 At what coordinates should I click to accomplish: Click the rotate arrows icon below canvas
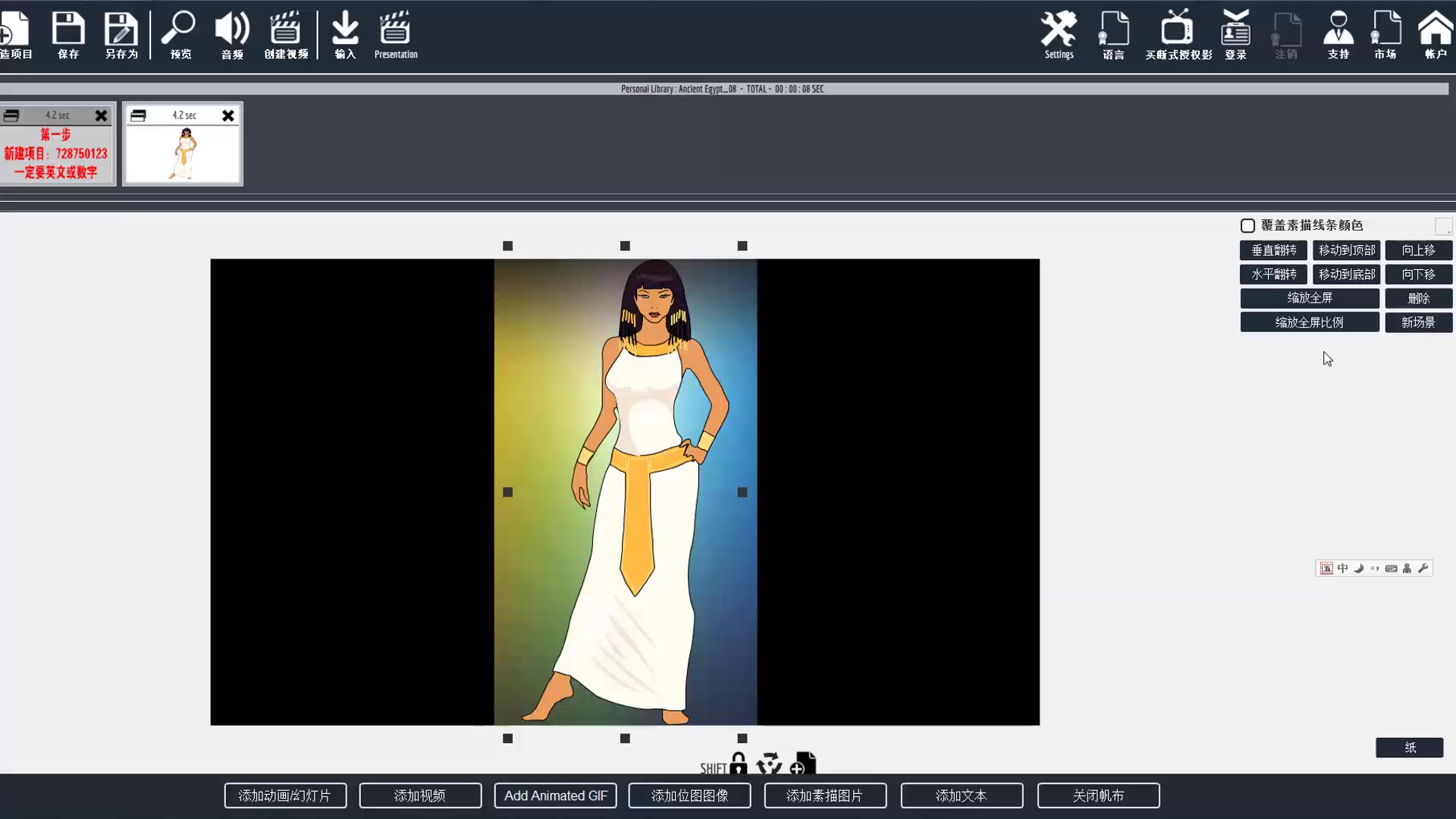coord(769,764)
